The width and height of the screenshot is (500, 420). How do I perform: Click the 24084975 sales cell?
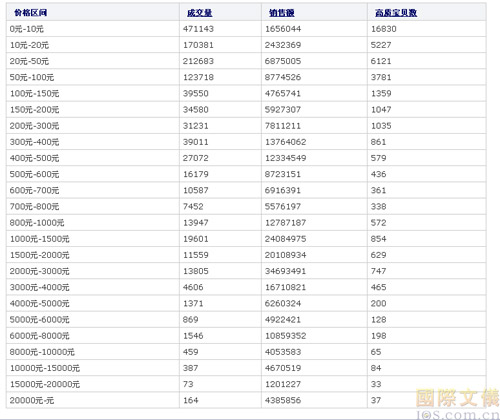coord(314,239)
